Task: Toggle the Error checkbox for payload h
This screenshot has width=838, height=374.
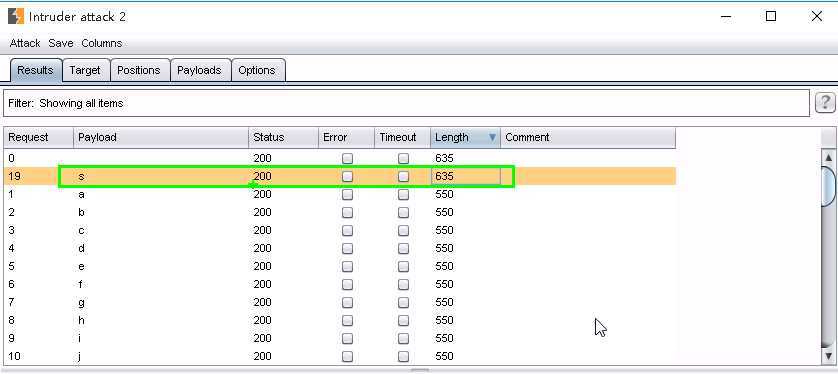Action: point(347,321)
